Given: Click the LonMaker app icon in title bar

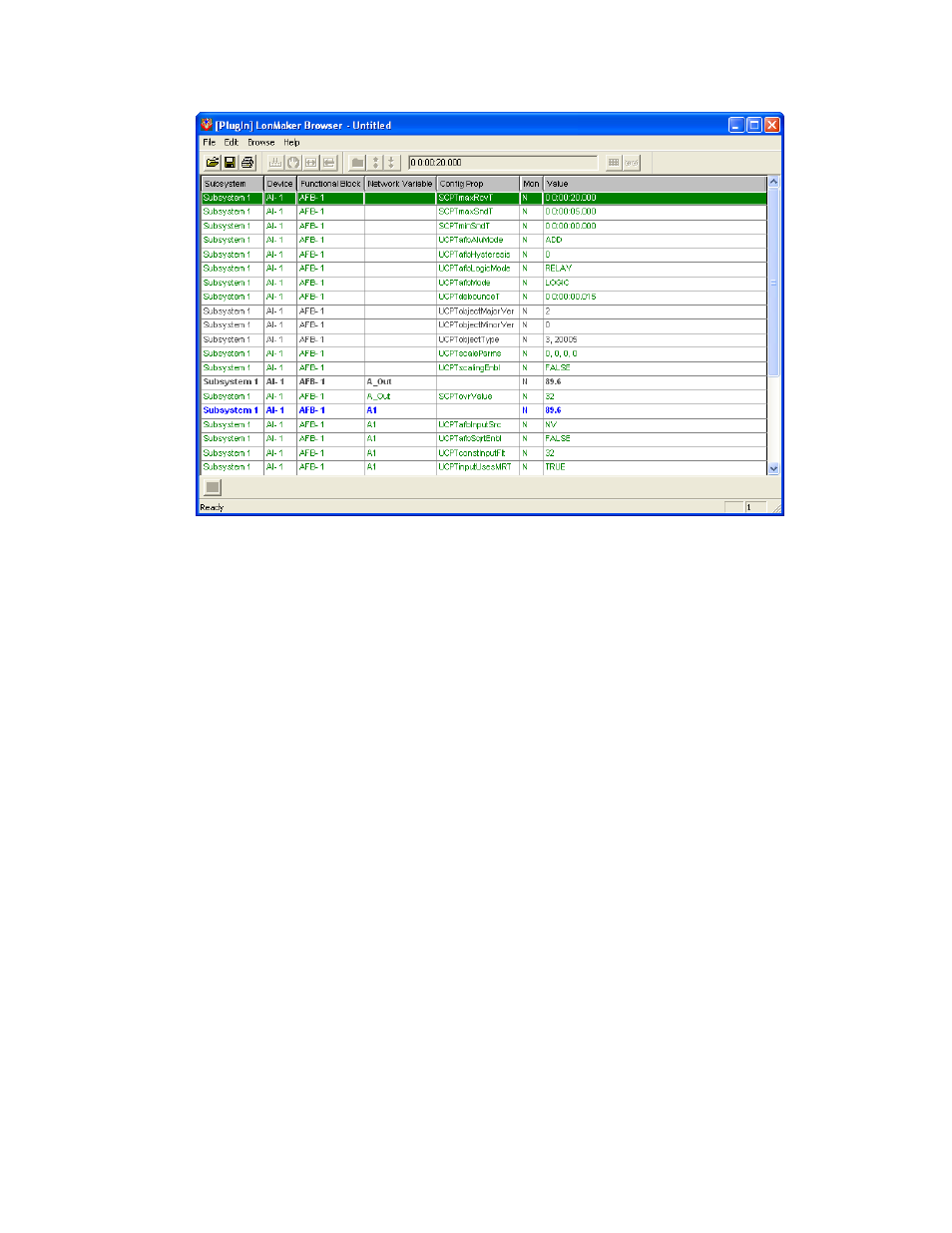Looking at the screenshot, I should coord(207,125).
